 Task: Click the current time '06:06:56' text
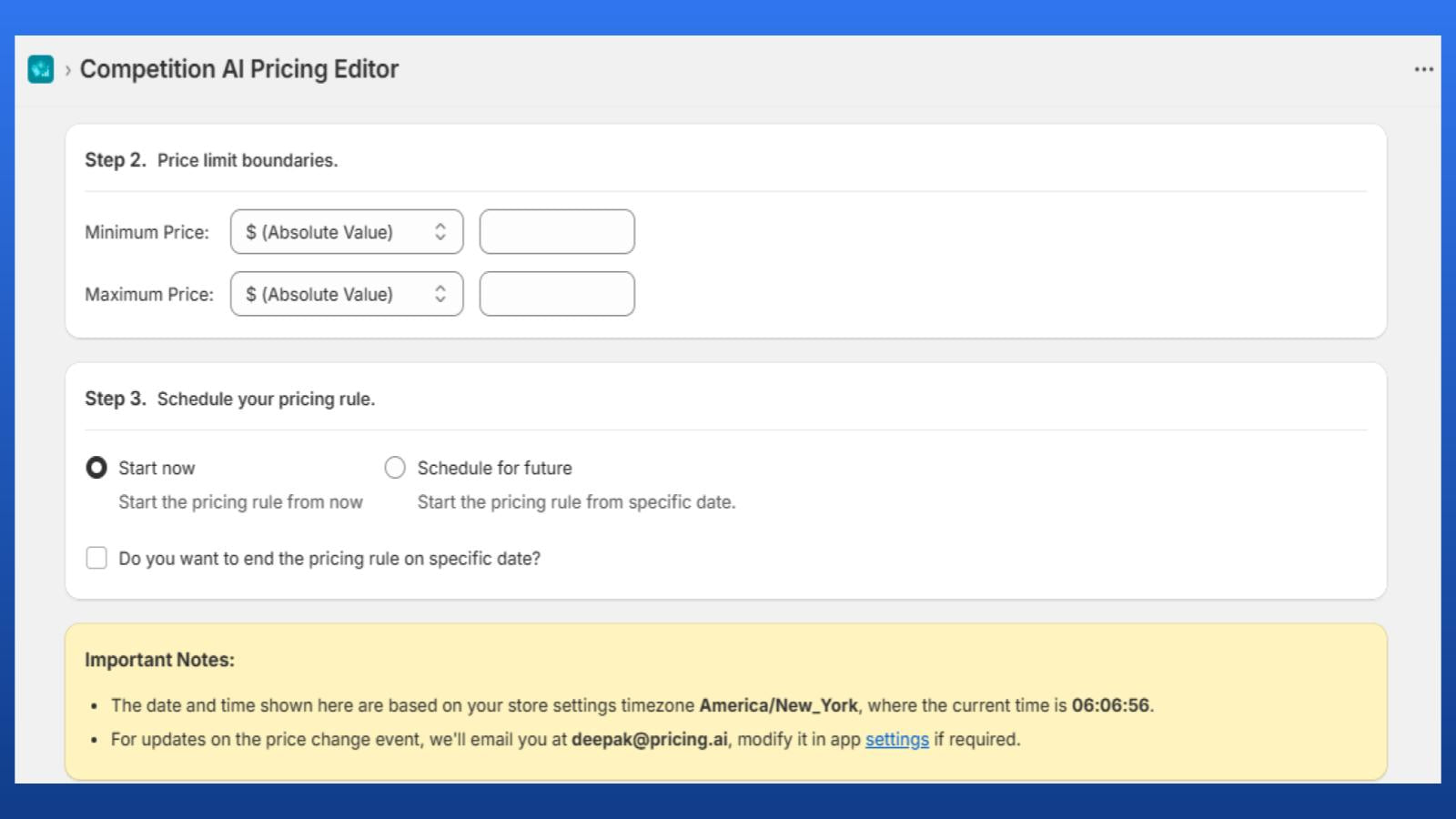1110,705
